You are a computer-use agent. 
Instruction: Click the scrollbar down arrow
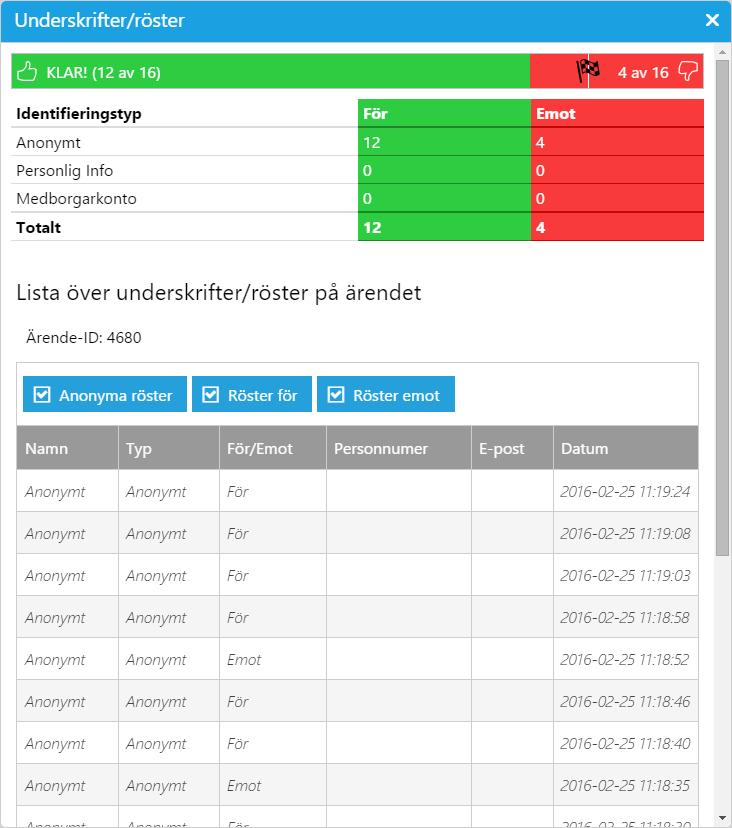(x=722, y=818)
